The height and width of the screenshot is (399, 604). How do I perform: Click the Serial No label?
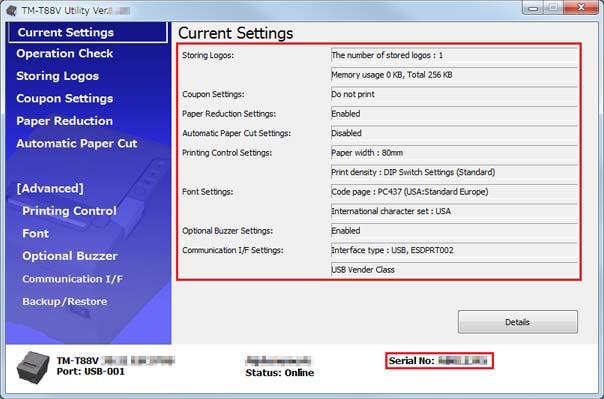click(x=411, y=361)
